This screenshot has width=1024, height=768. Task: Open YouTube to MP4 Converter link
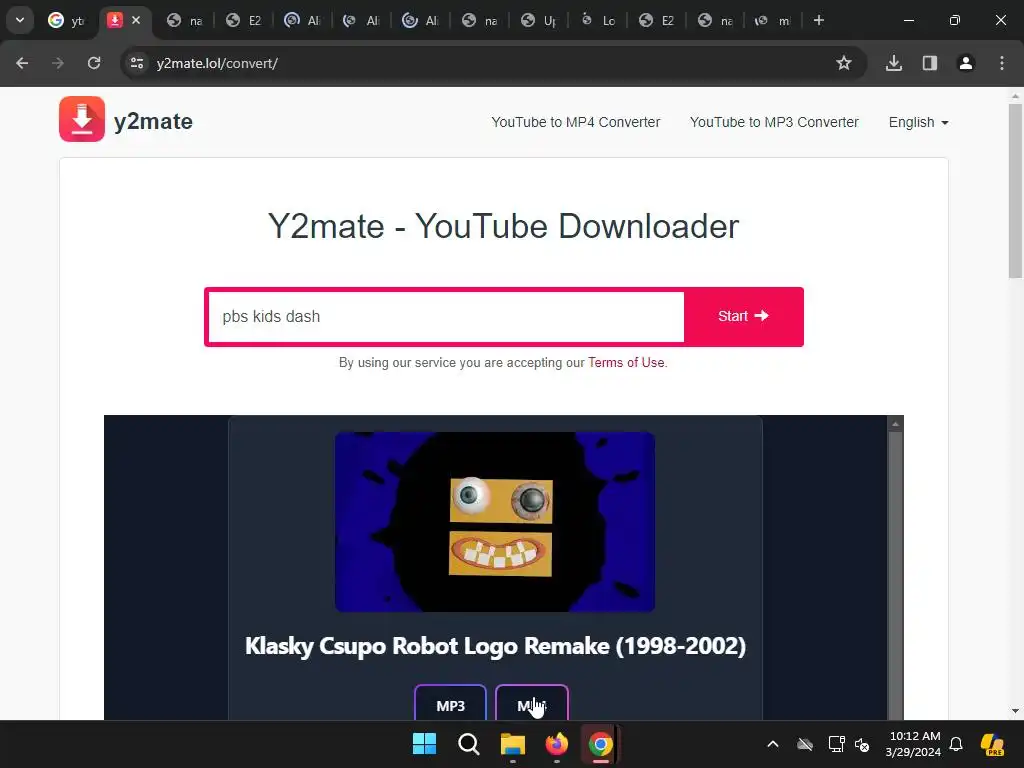pyautogui.click(x=575, y=122)
